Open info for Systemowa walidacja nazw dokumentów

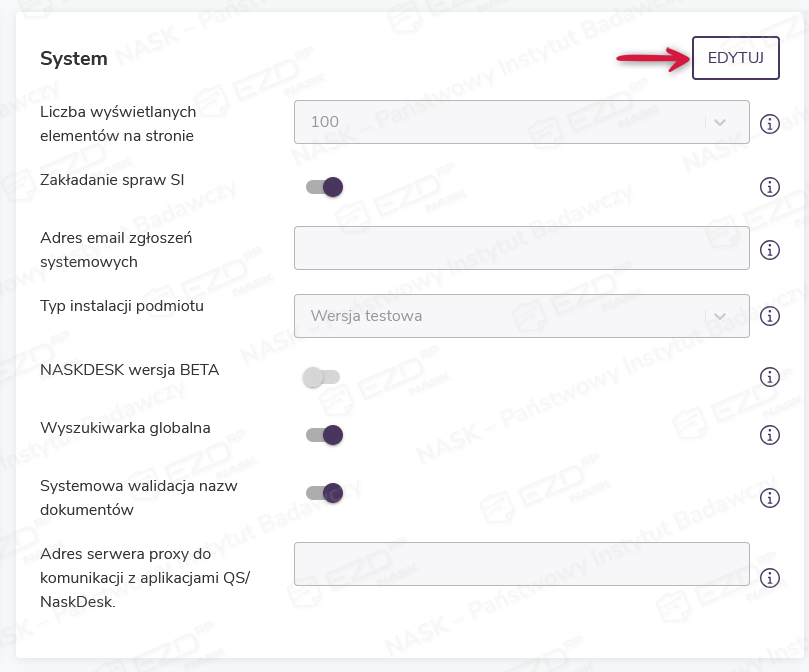[770, 497]
